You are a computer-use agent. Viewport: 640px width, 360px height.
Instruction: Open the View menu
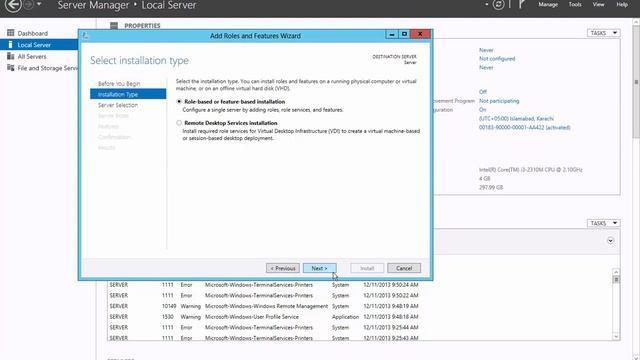click(598, 4)
